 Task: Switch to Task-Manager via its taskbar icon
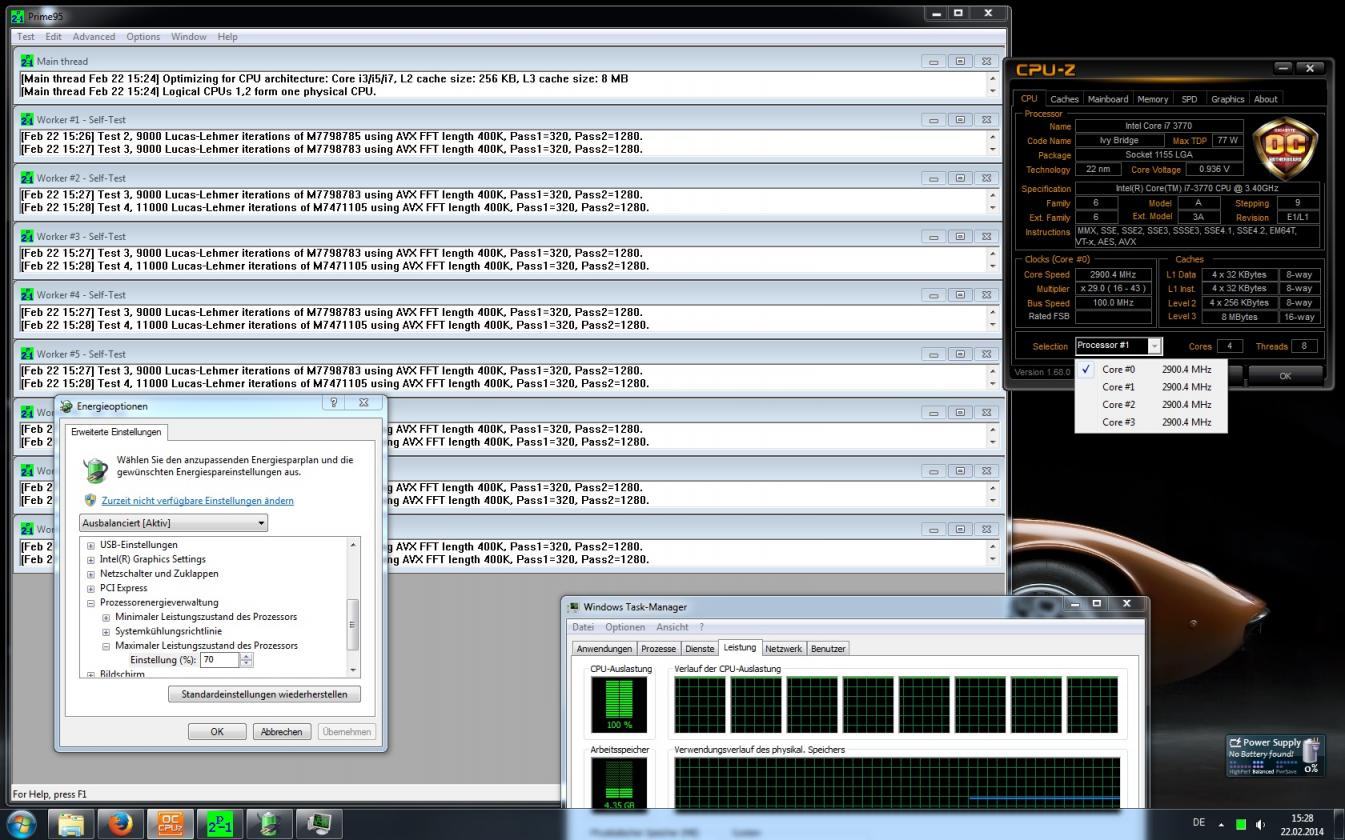[319, 824]
